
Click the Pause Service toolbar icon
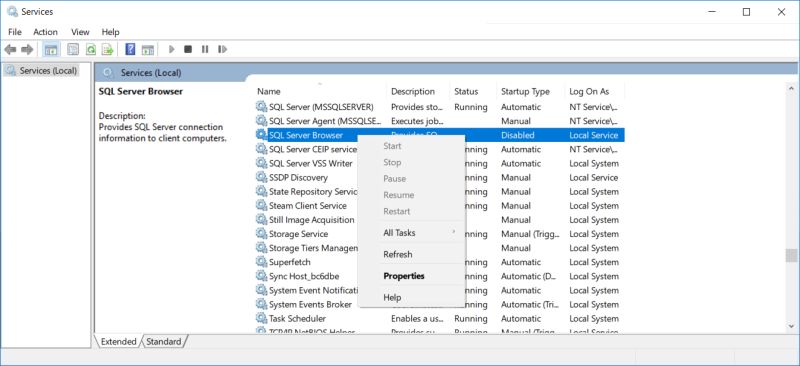pos(205,50)
